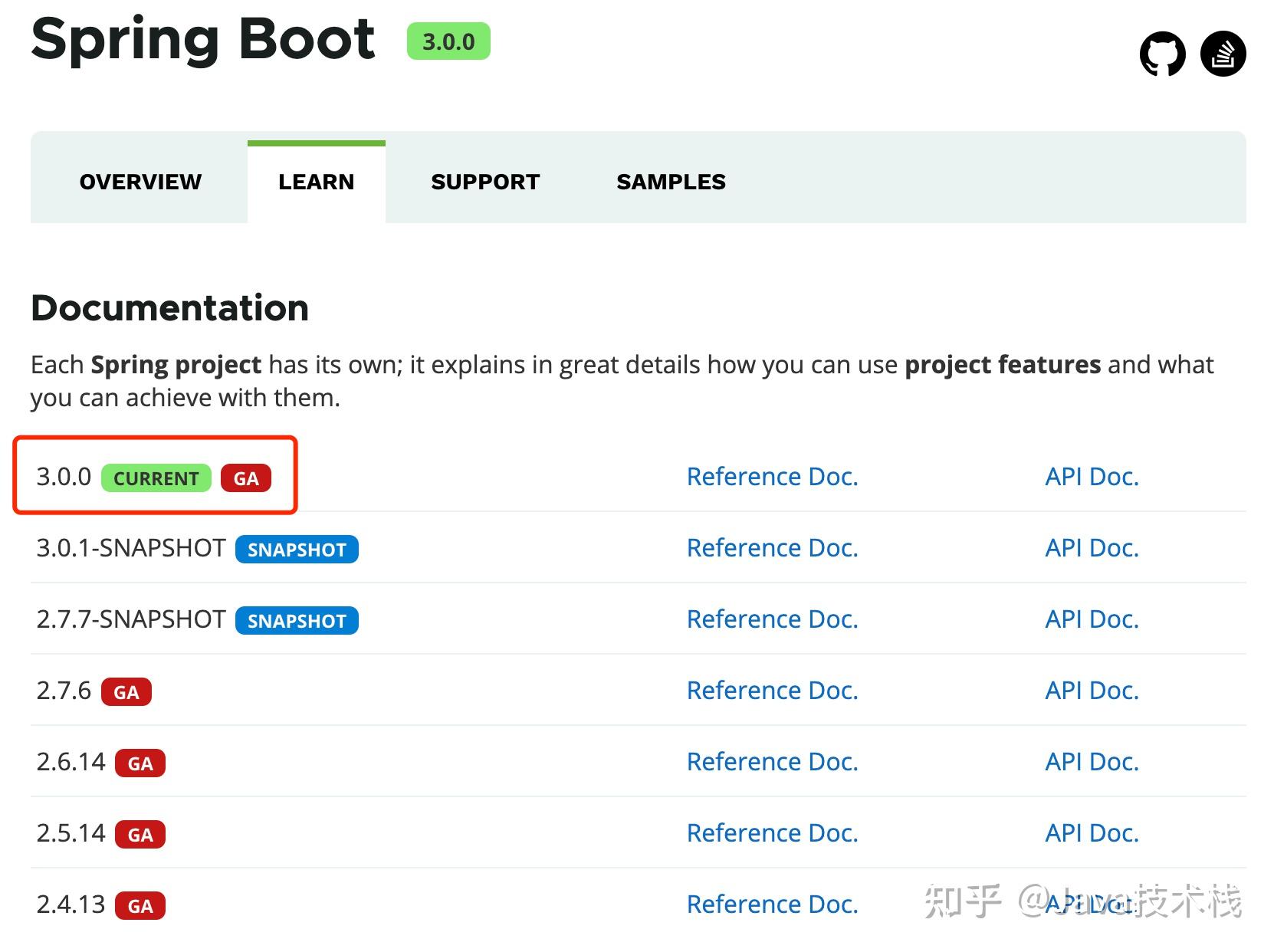Click the GA badge on version 2.7.6
The height and width of the screenshot is (952, 1274).
(126, 692)
